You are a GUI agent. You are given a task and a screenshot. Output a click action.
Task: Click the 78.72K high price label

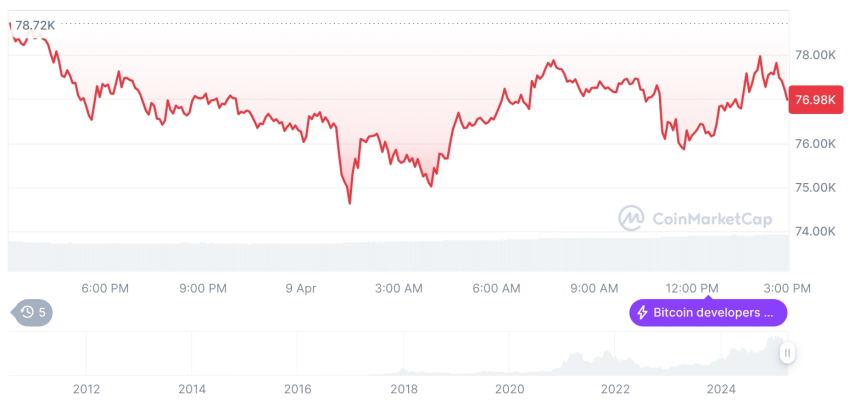[x=34, y=25]
